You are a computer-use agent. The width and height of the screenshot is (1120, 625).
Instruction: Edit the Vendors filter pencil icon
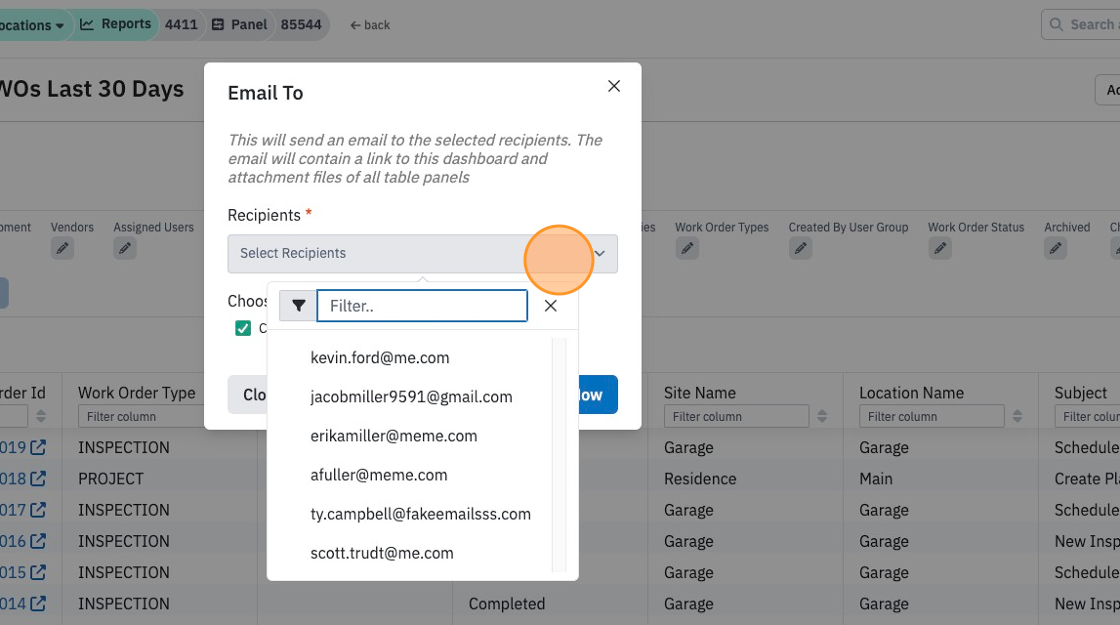62,249
